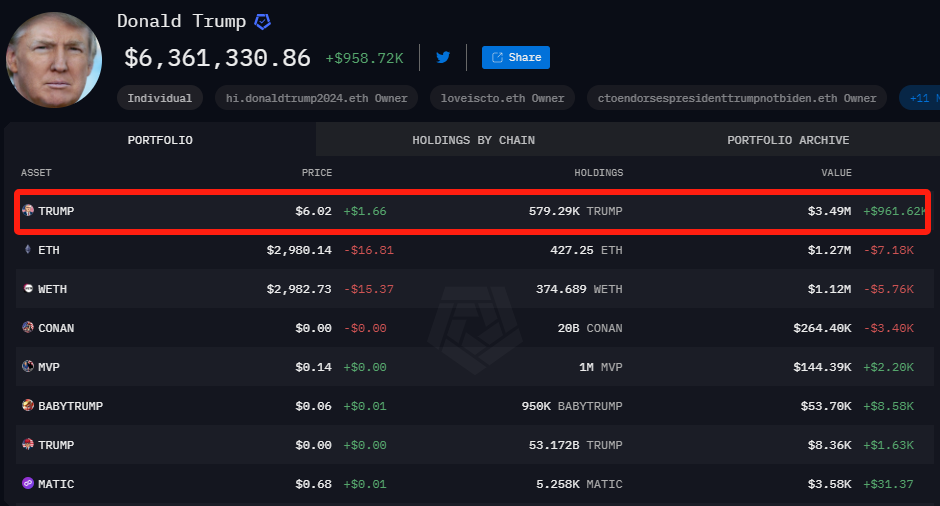Click the -$16.81 ETH price change
This screenshot has height=506, width=940.
[x=369, y=250]
